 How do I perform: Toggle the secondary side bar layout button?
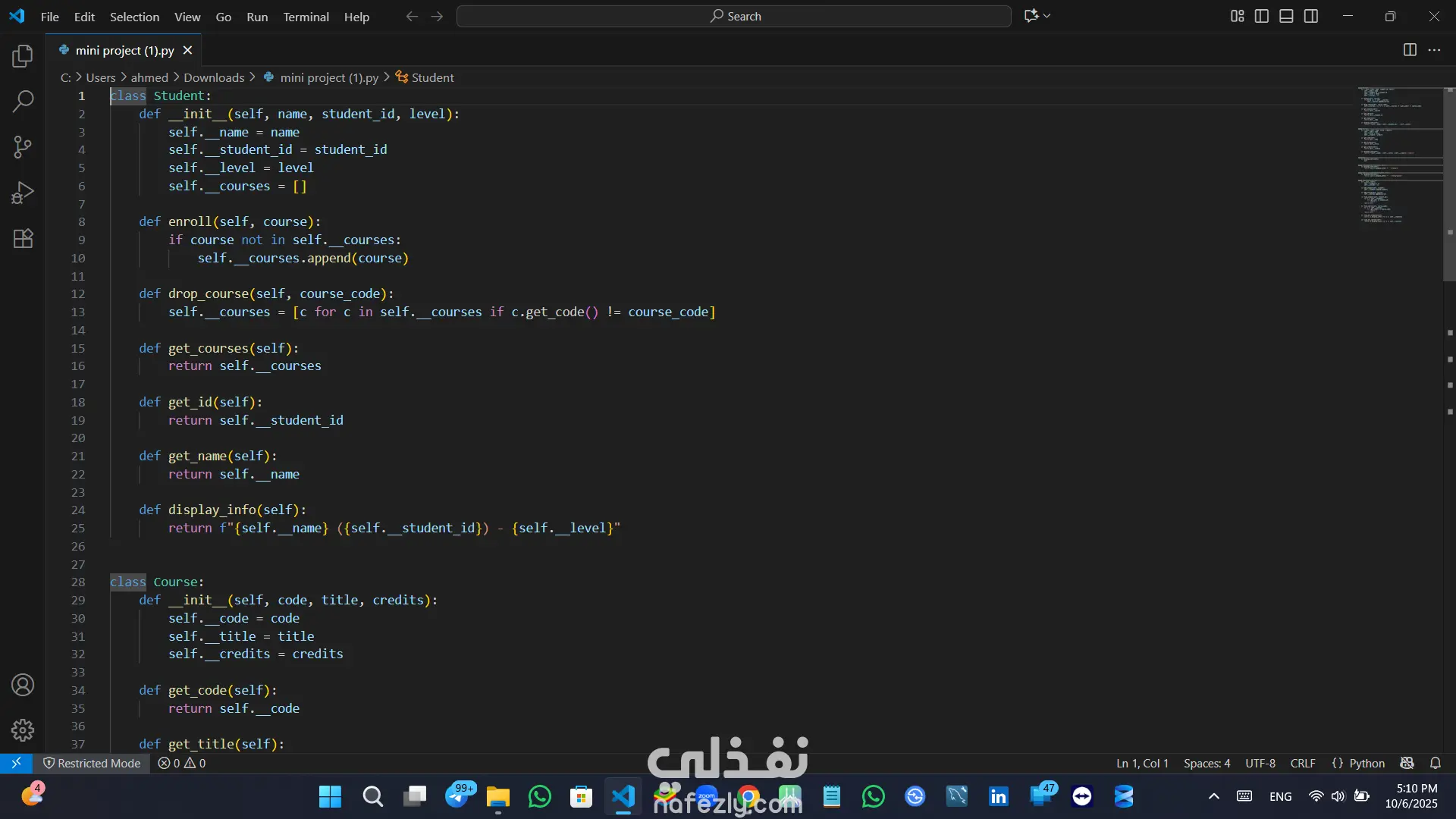(x=1311, y=16)
